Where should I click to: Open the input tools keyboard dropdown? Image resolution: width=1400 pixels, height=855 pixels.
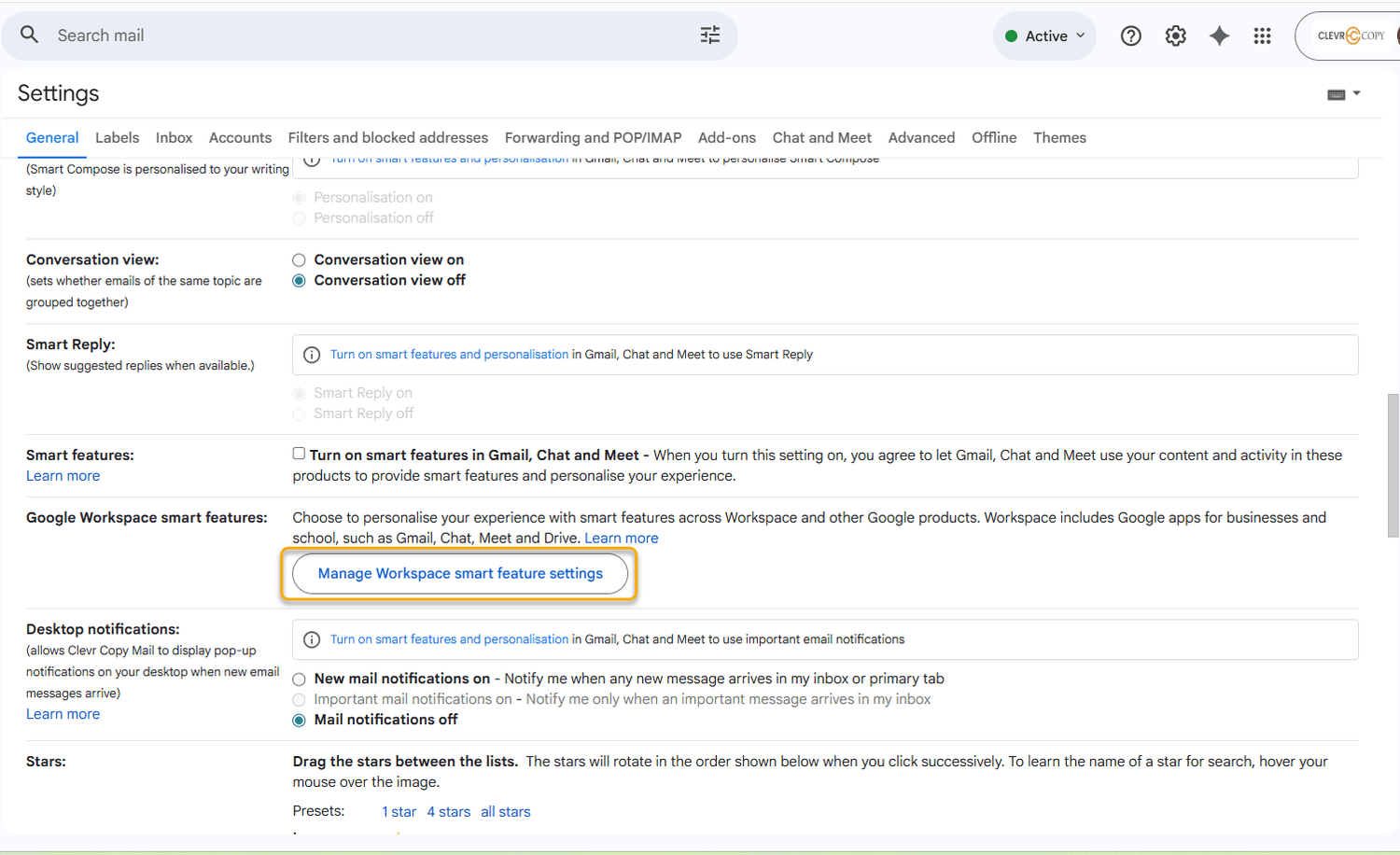click(1343, 94)
